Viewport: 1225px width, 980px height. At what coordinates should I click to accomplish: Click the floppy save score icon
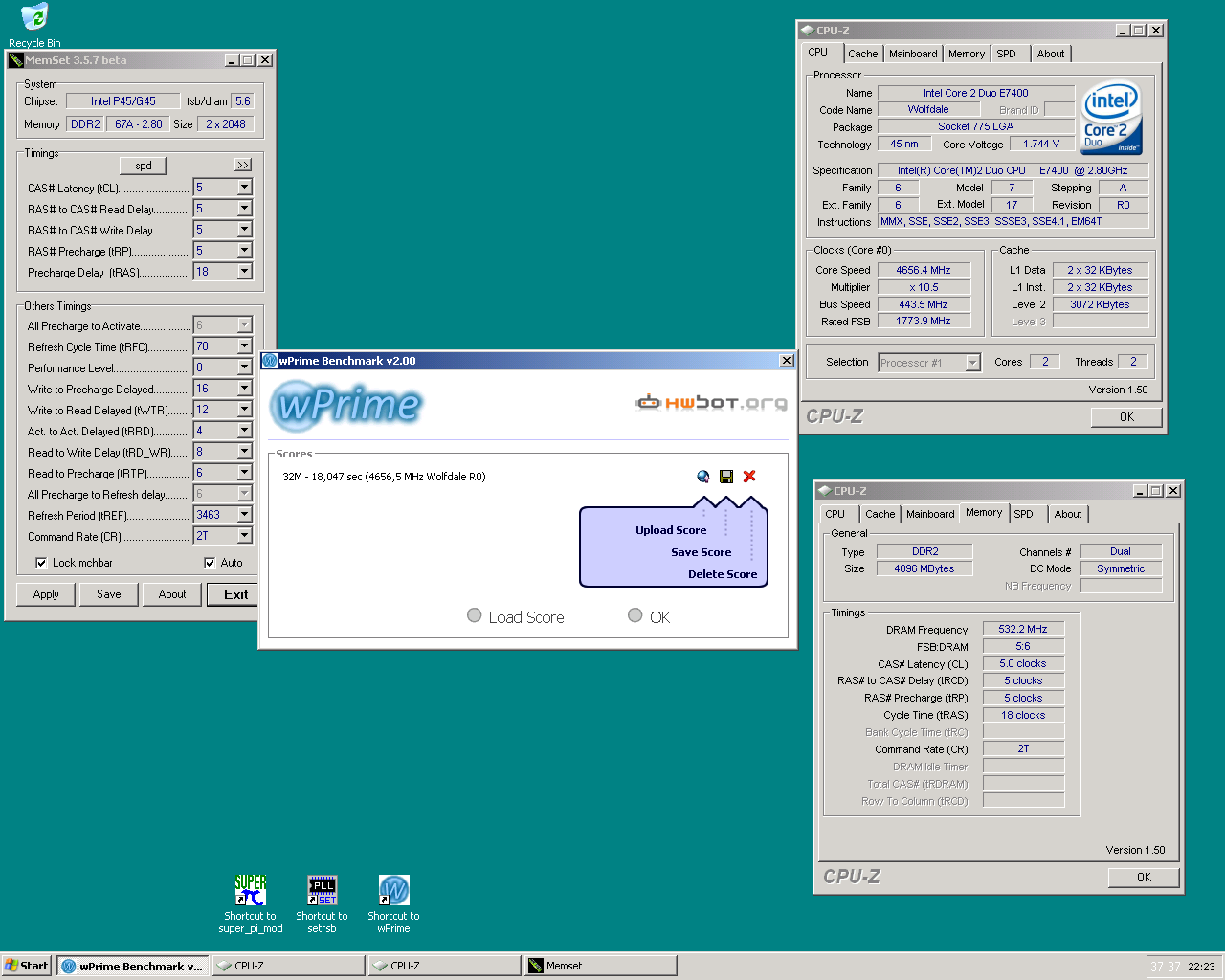pos(726,477)
